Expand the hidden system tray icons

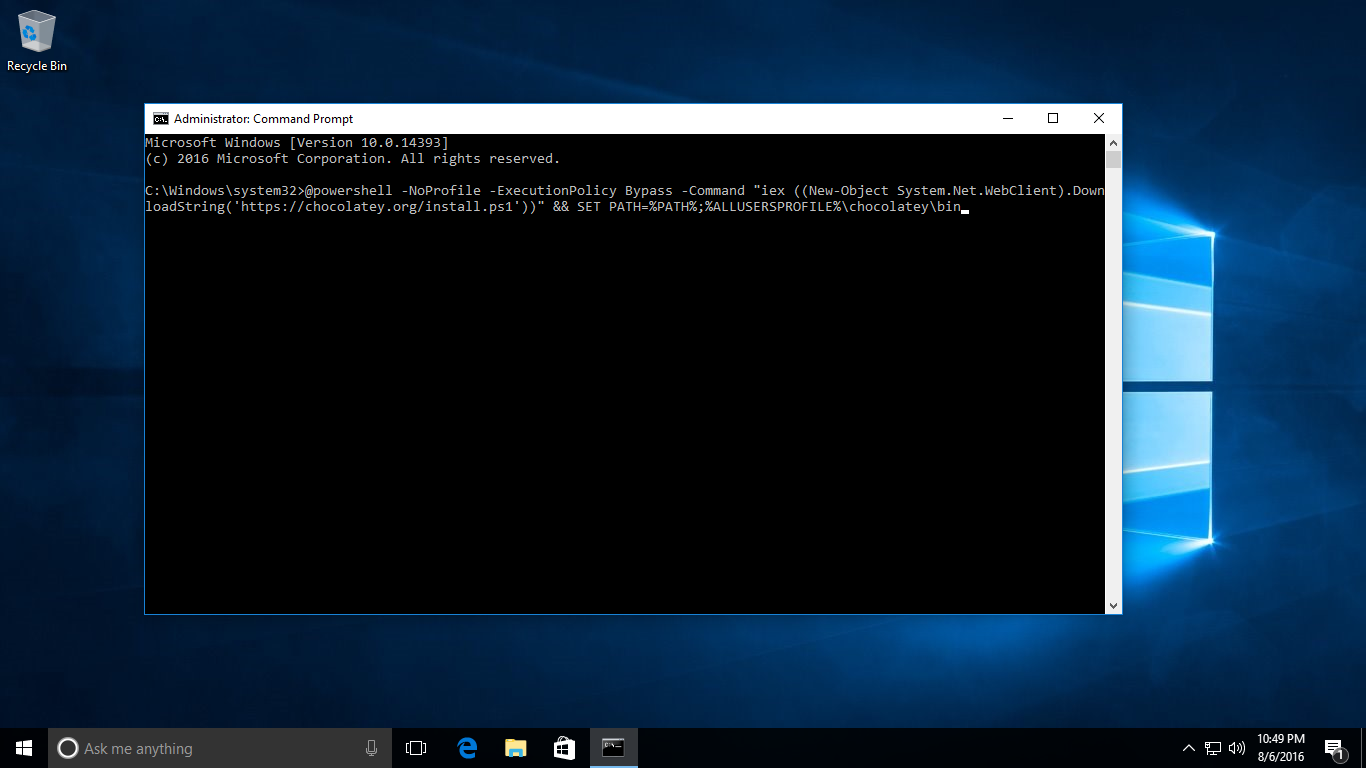point(1189,748)
